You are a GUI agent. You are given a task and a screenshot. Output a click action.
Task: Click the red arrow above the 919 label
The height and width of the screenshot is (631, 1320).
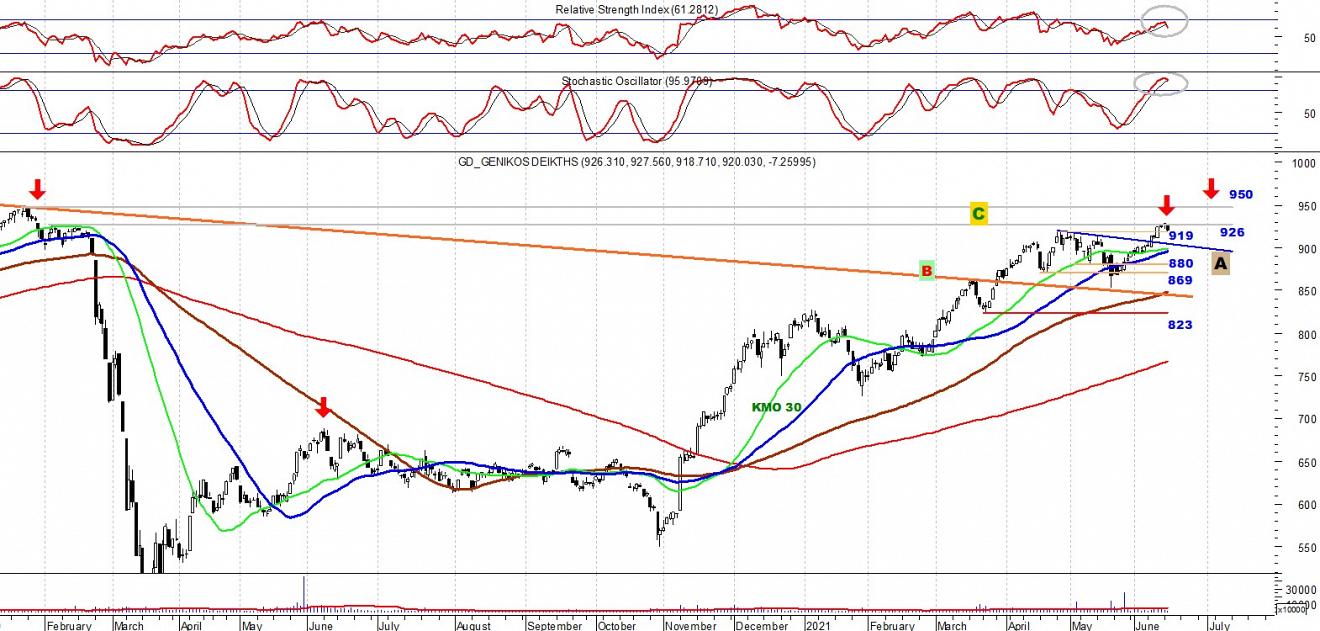tap(1166, 206)
